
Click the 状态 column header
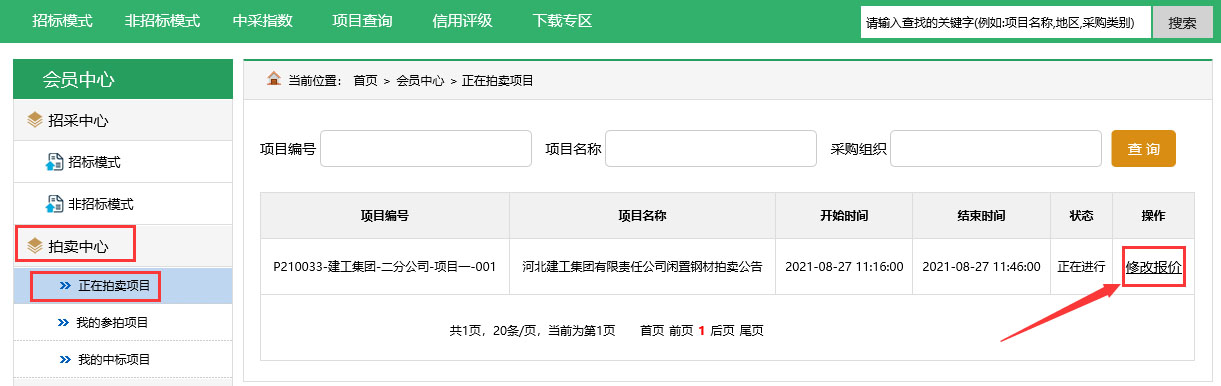coord(1081,215)
